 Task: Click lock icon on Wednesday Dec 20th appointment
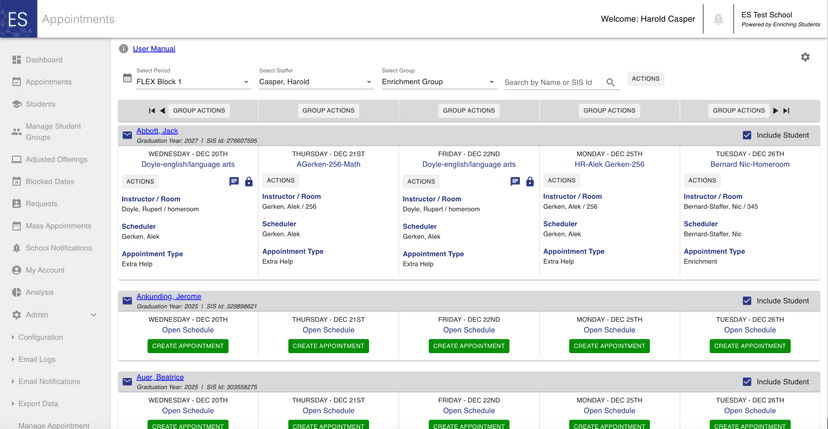tap(249, 182)
